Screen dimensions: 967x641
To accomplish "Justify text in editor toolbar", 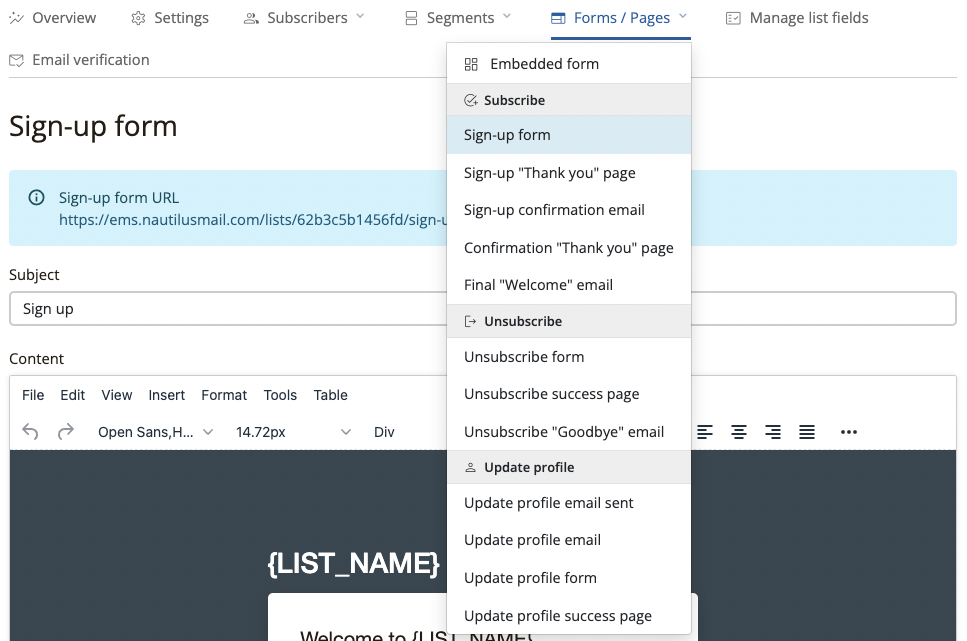I will click(807, 432).
